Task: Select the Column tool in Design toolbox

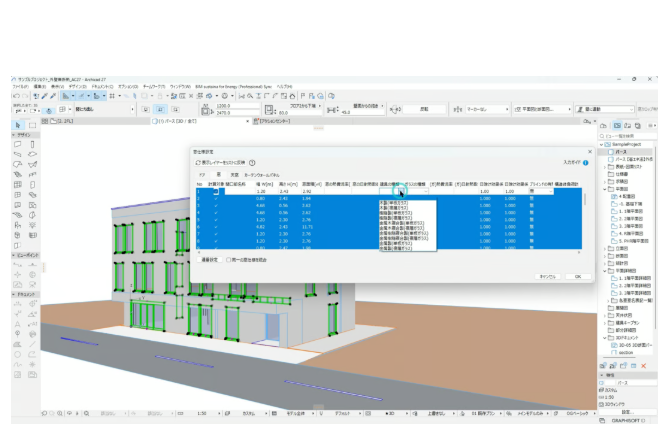Action: (x=32, y=144)
